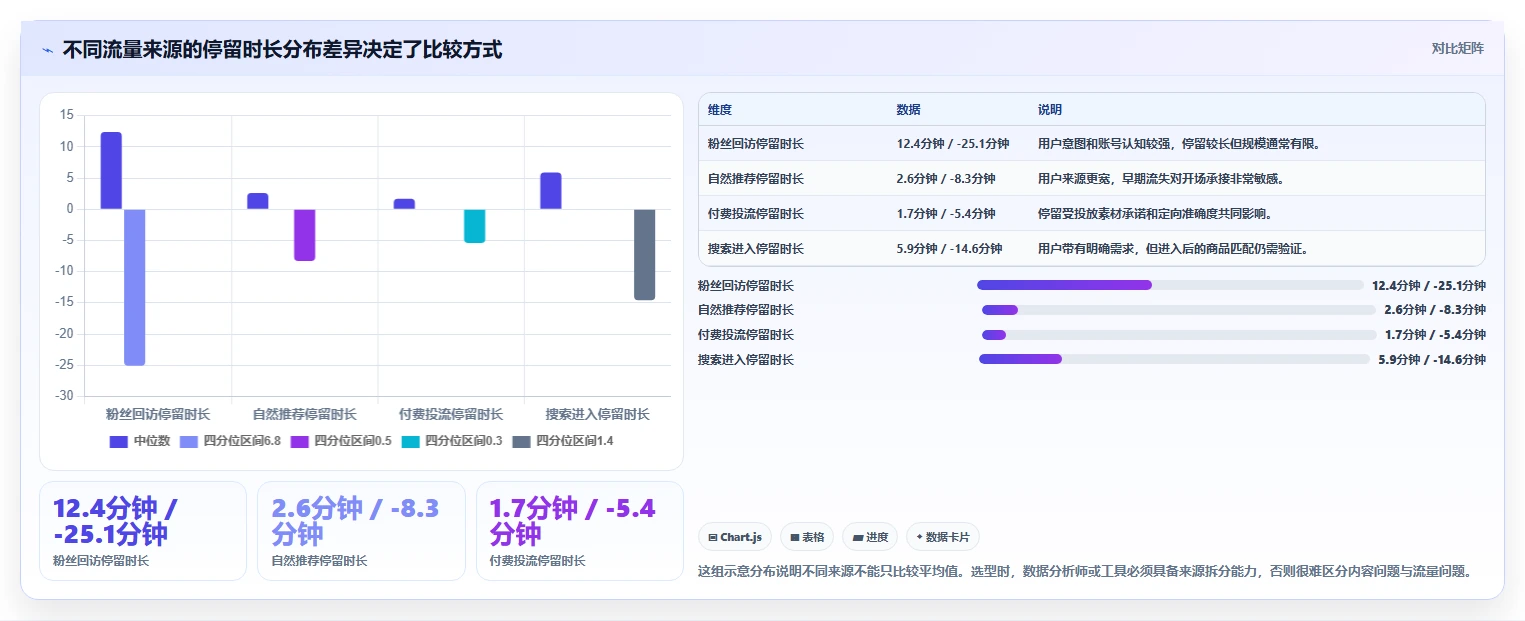This screenshot has width=1525, height=621.
Task: Click the 说明 table column header
Action: pyautogui.click(x=1050, y=110)
